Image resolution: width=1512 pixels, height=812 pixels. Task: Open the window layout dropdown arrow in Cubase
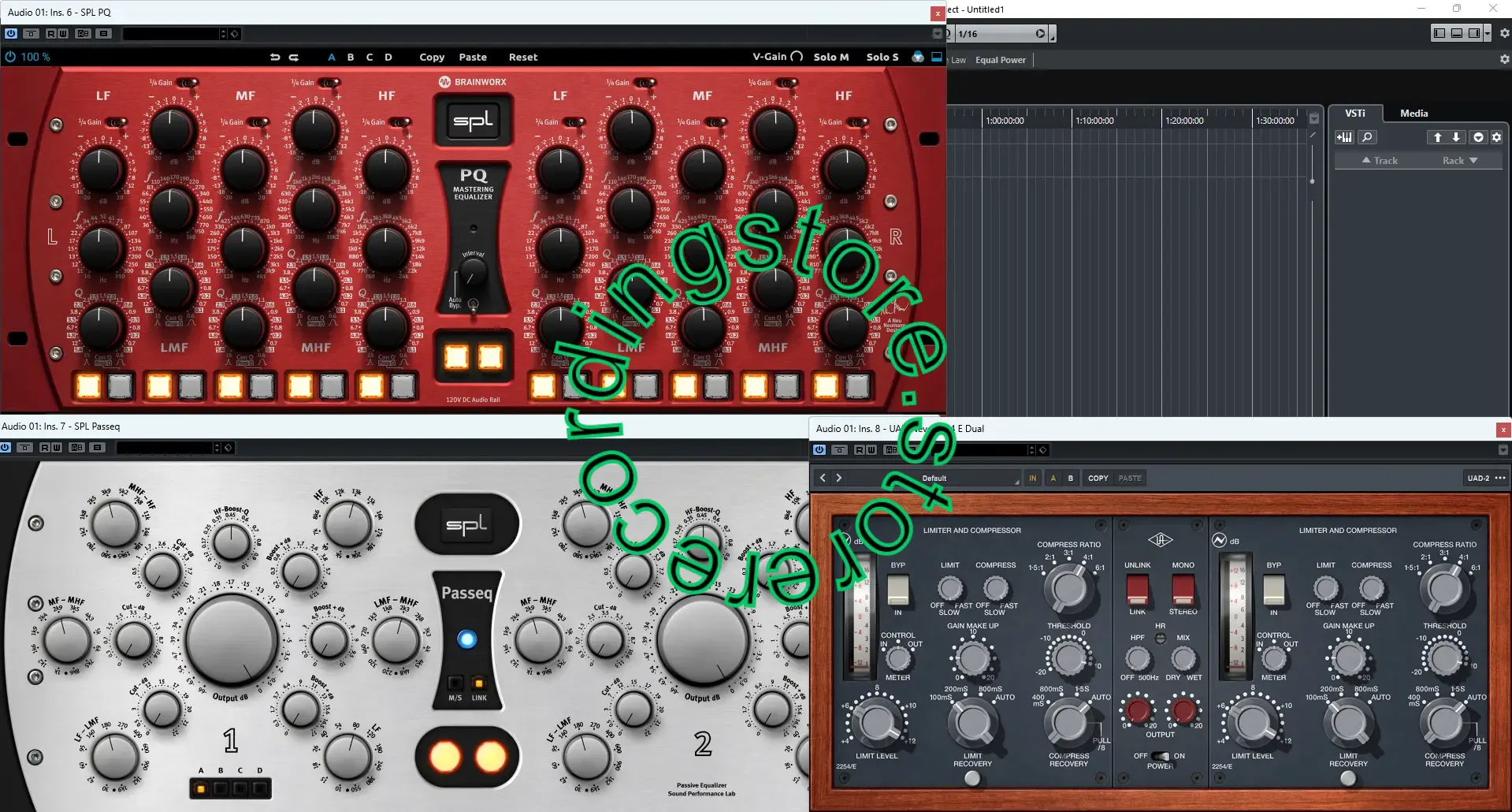pos(1487,33)
